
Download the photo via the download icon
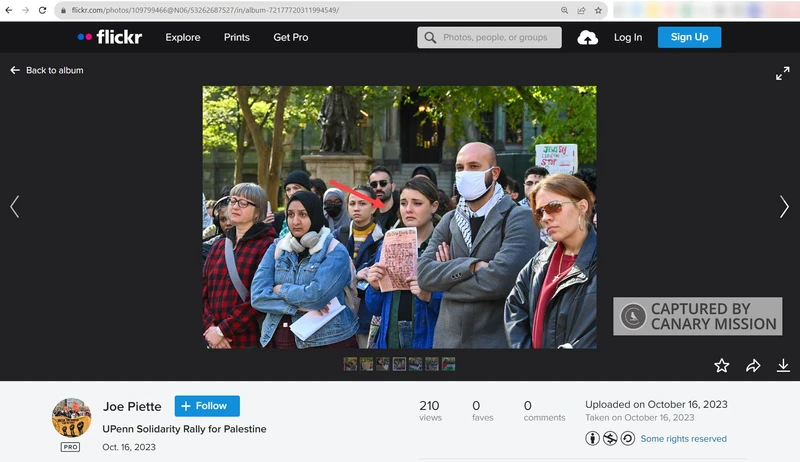tap(783, 366)
